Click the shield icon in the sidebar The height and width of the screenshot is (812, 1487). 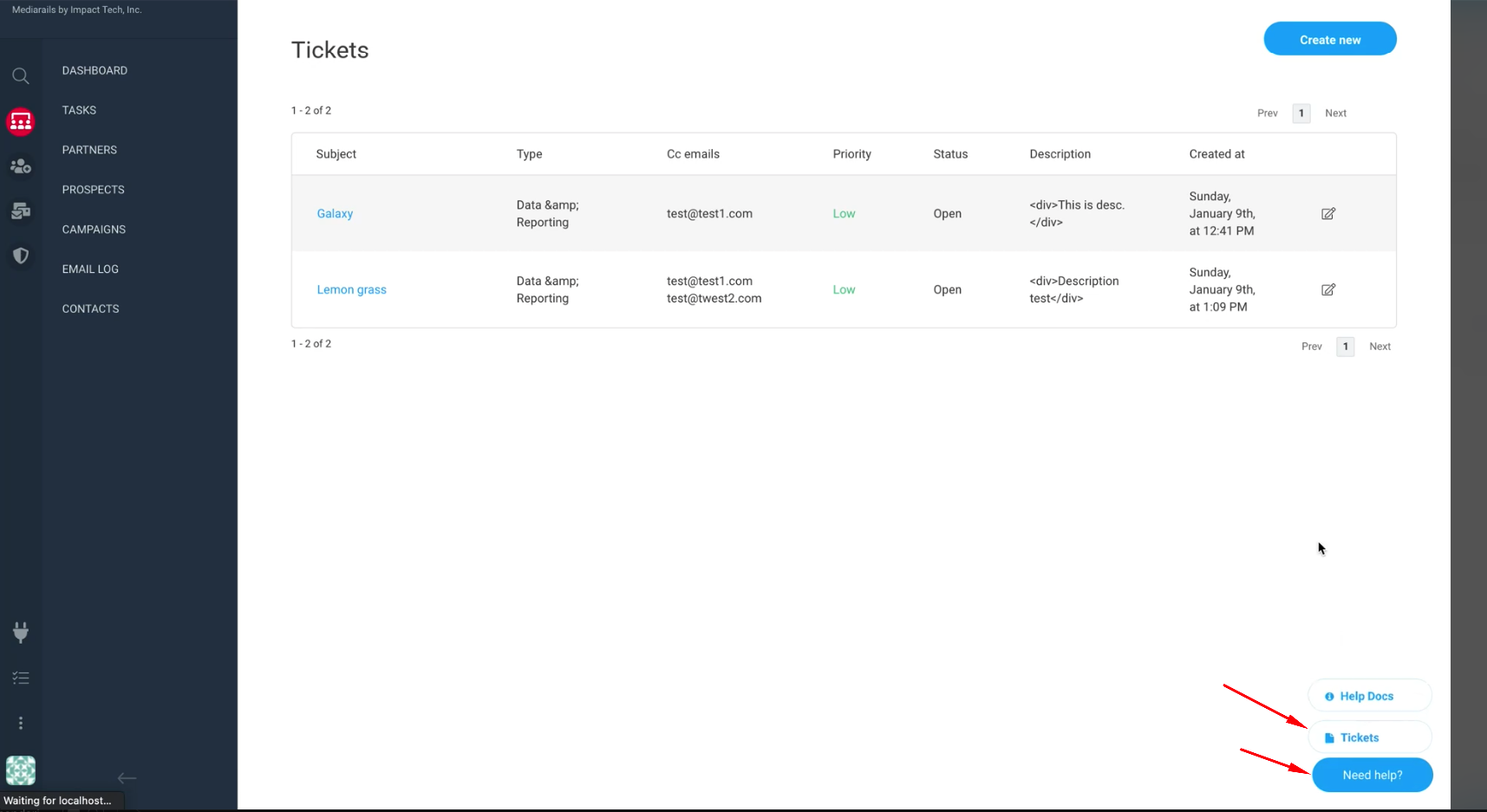click(x=21, y=256)
